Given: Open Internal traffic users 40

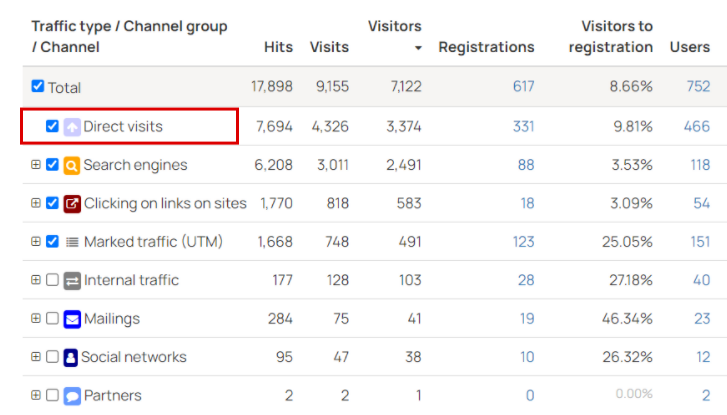Looking at the screenshot, I should (x=701, y=280).
